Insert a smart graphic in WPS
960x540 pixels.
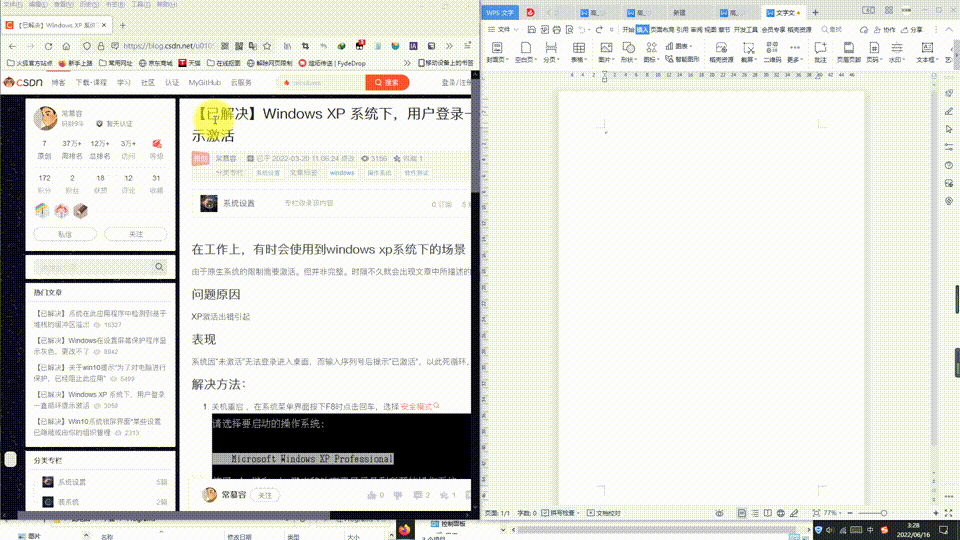click(683, 59)
